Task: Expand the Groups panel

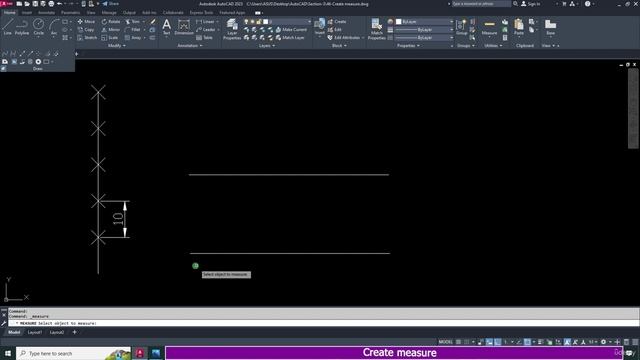Action: [x=466, y=46]
